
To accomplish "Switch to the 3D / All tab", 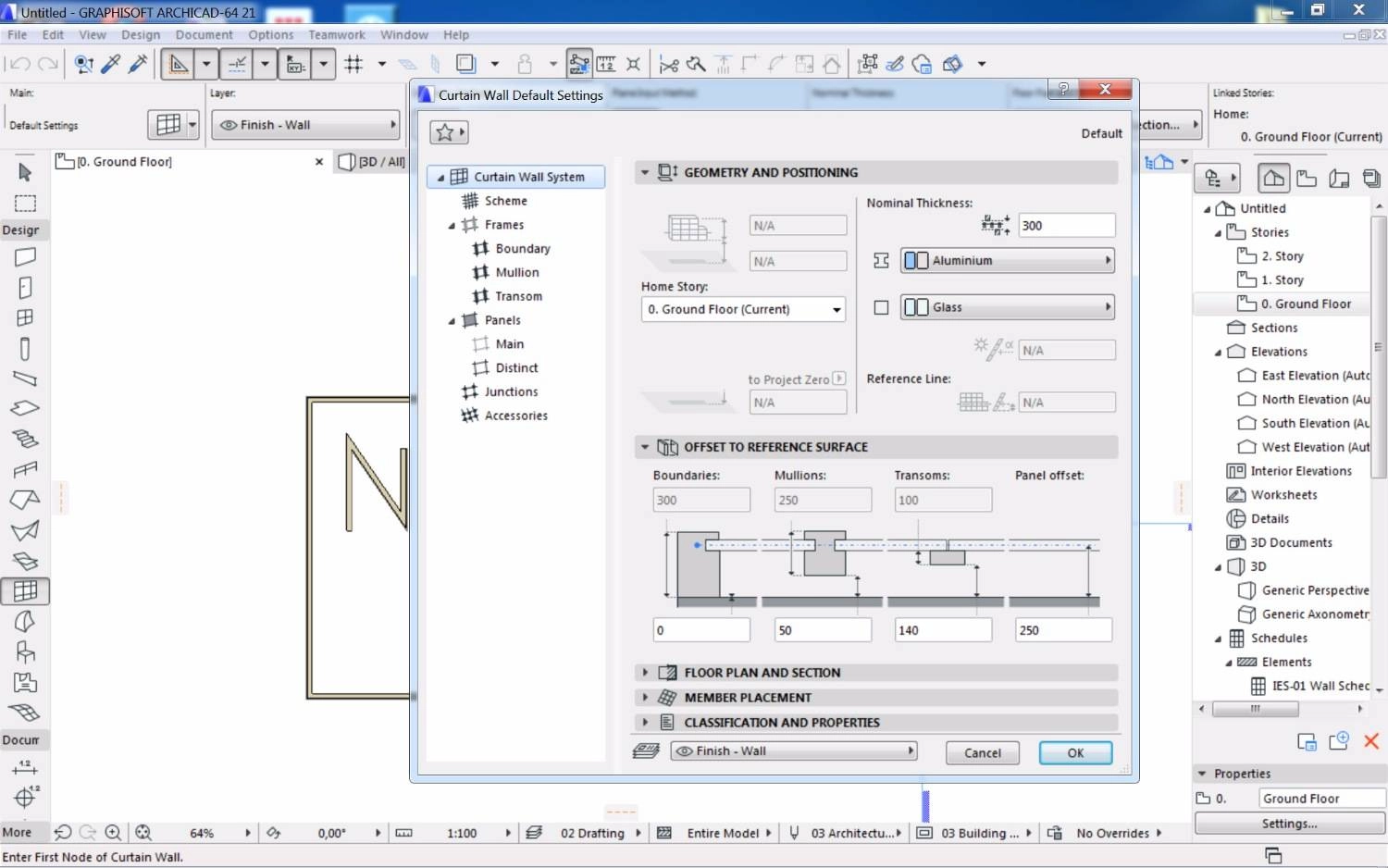I will pyautogui.click(x=372, y=162).
